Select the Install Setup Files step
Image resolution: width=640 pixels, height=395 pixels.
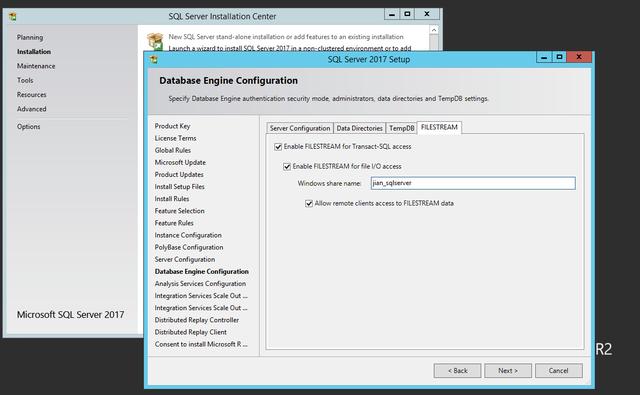pyautogui.click(x=180, y=186)
